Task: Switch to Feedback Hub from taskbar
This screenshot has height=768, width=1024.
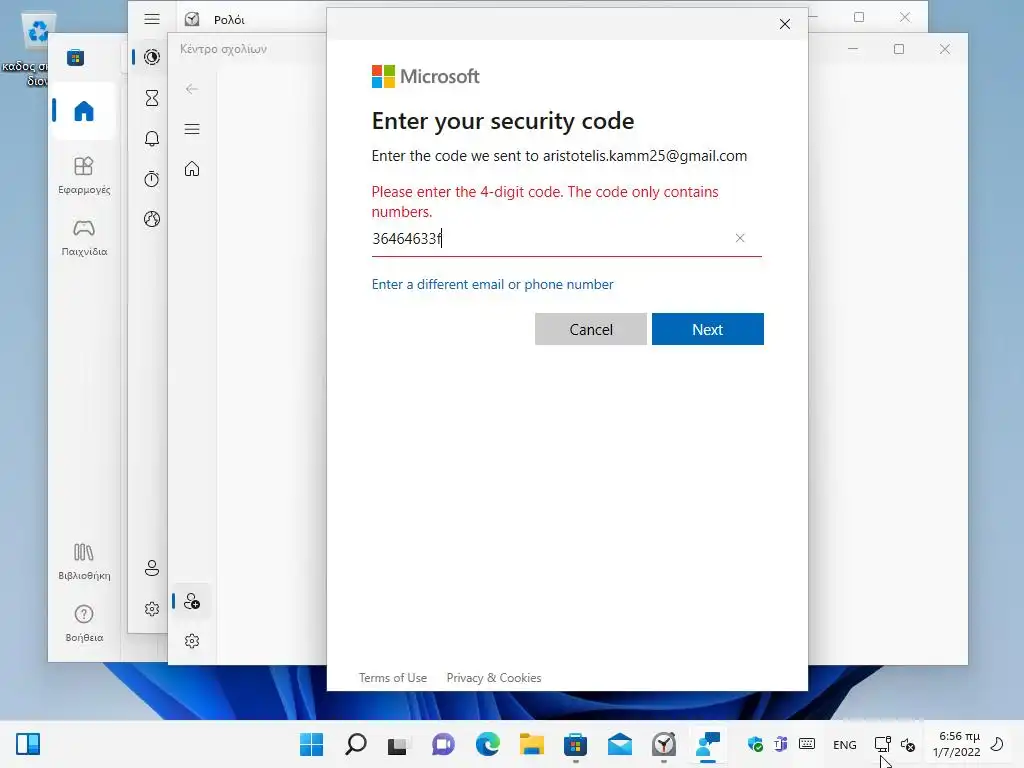Action: pyautogui.click(x=708, y=744)
